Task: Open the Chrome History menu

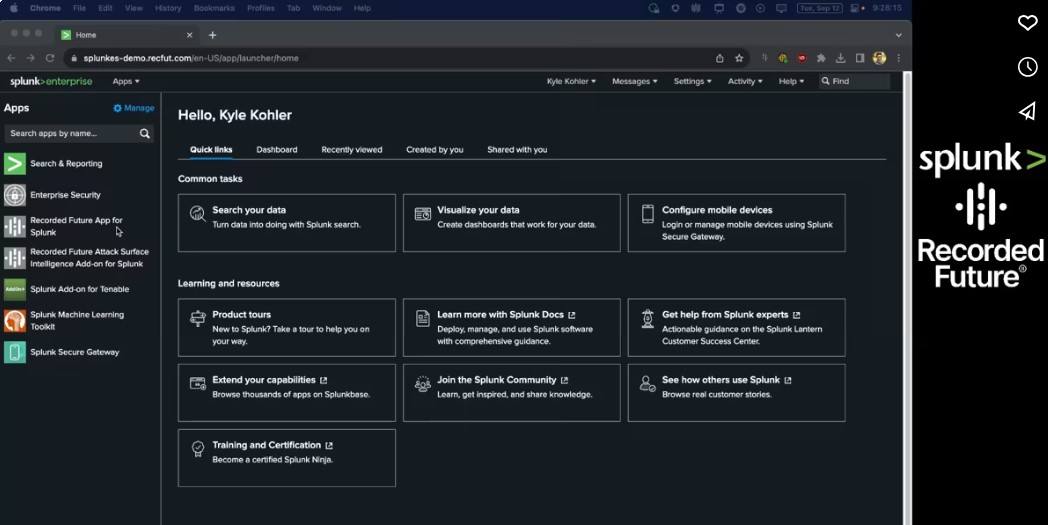Action: (x=168, y=8)
